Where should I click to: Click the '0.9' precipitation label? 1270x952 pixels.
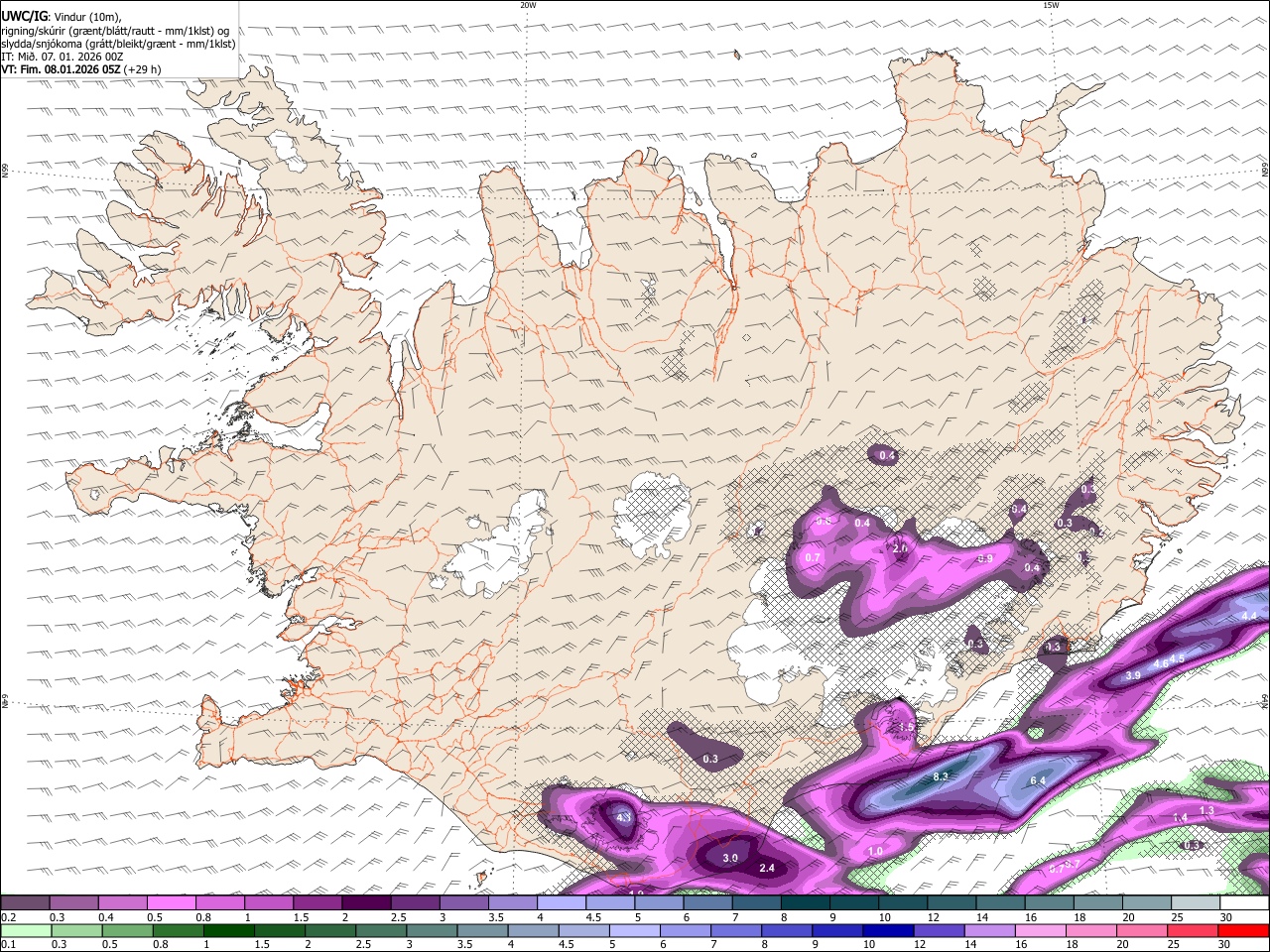tap(985, 559)
